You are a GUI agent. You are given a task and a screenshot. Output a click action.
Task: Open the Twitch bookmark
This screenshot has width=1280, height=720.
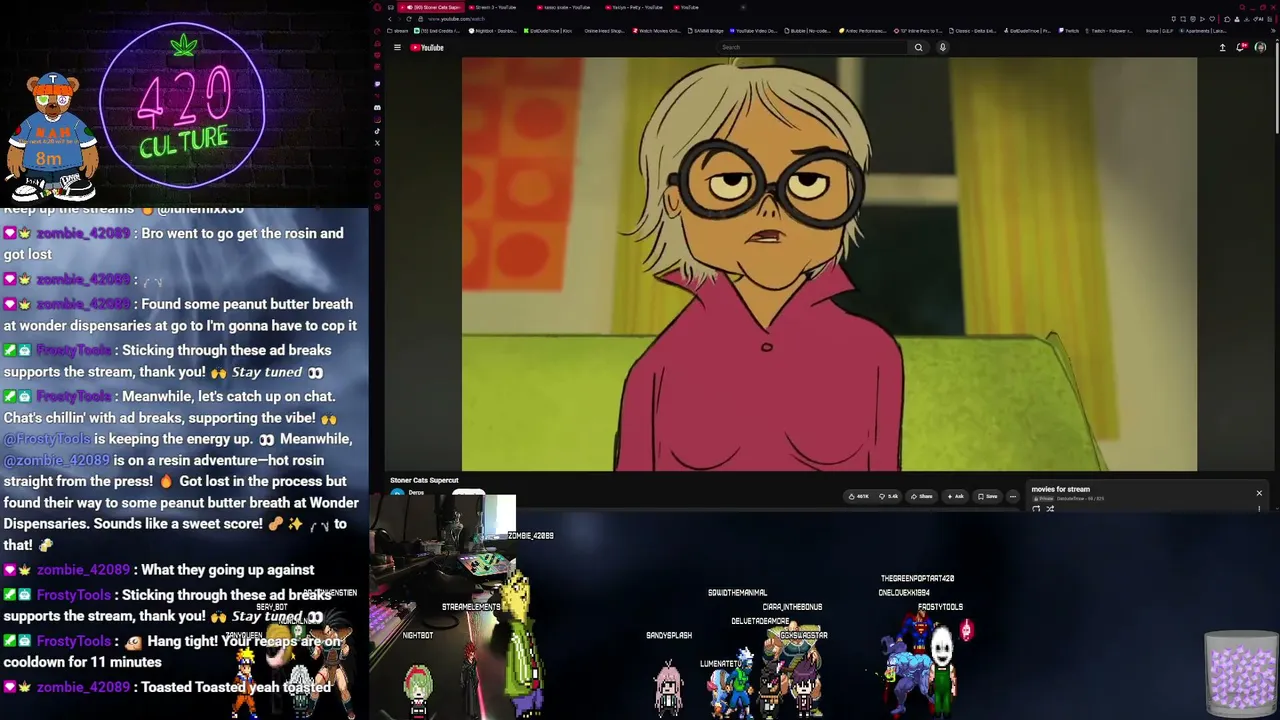click(x=1068, y=31)
